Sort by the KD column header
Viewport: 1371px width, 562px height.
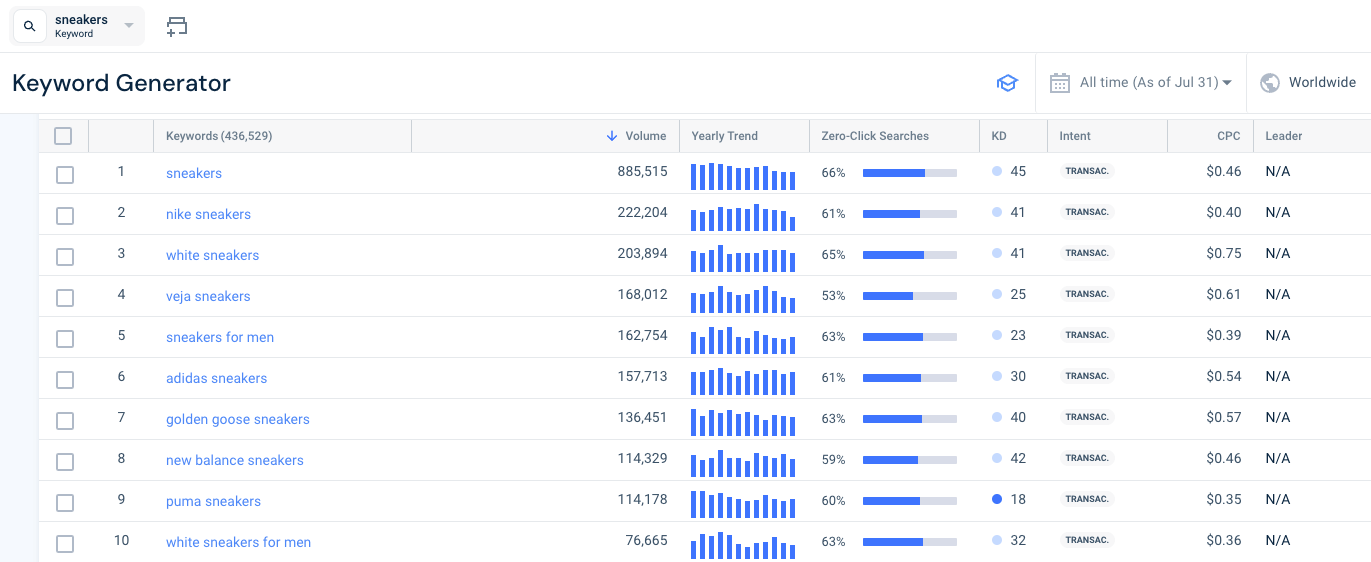click(x=999, y=136)
